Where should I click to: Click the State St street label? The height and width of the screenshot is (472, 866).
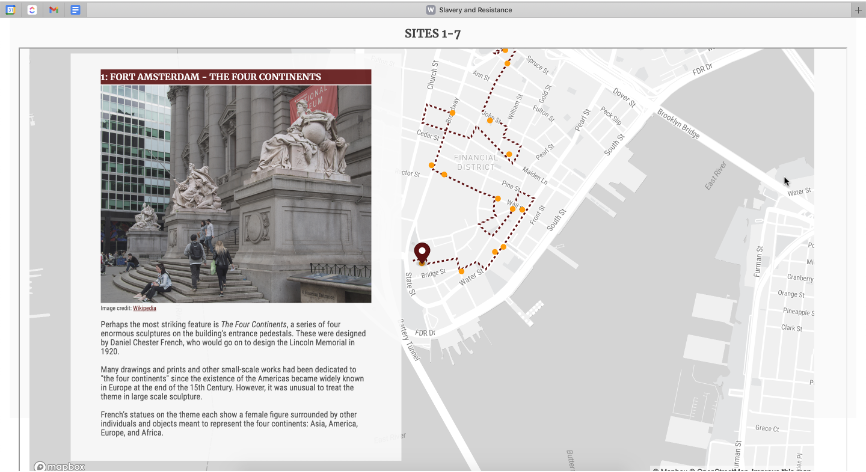click(410, 284)
